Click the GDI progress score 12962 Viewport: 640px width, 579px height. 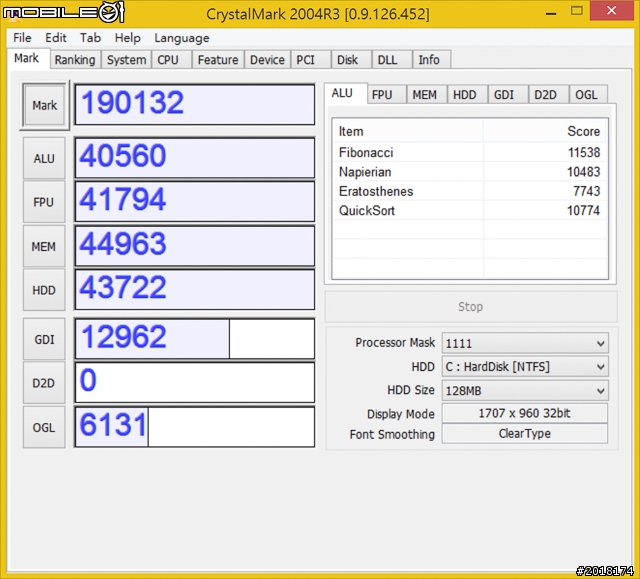pyautogui.click(x=195, y=339)
